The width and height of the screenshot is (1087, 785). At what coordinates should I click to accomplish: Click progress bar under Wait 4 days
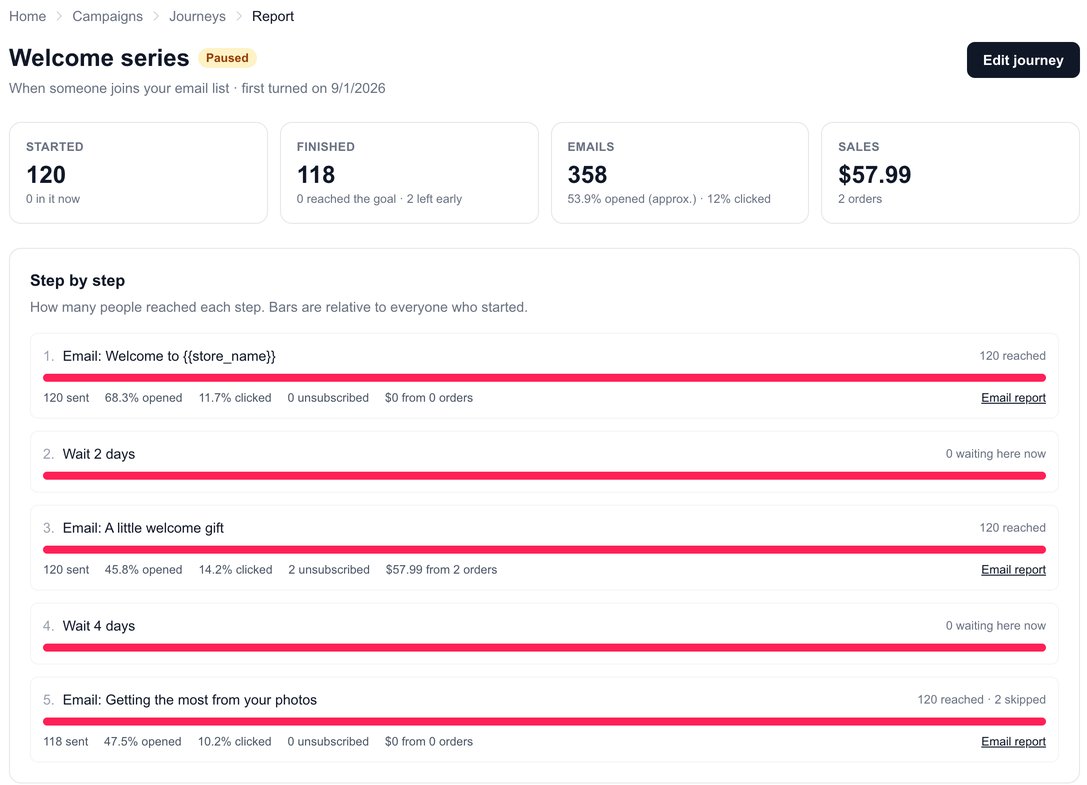(x=544, y=648)
